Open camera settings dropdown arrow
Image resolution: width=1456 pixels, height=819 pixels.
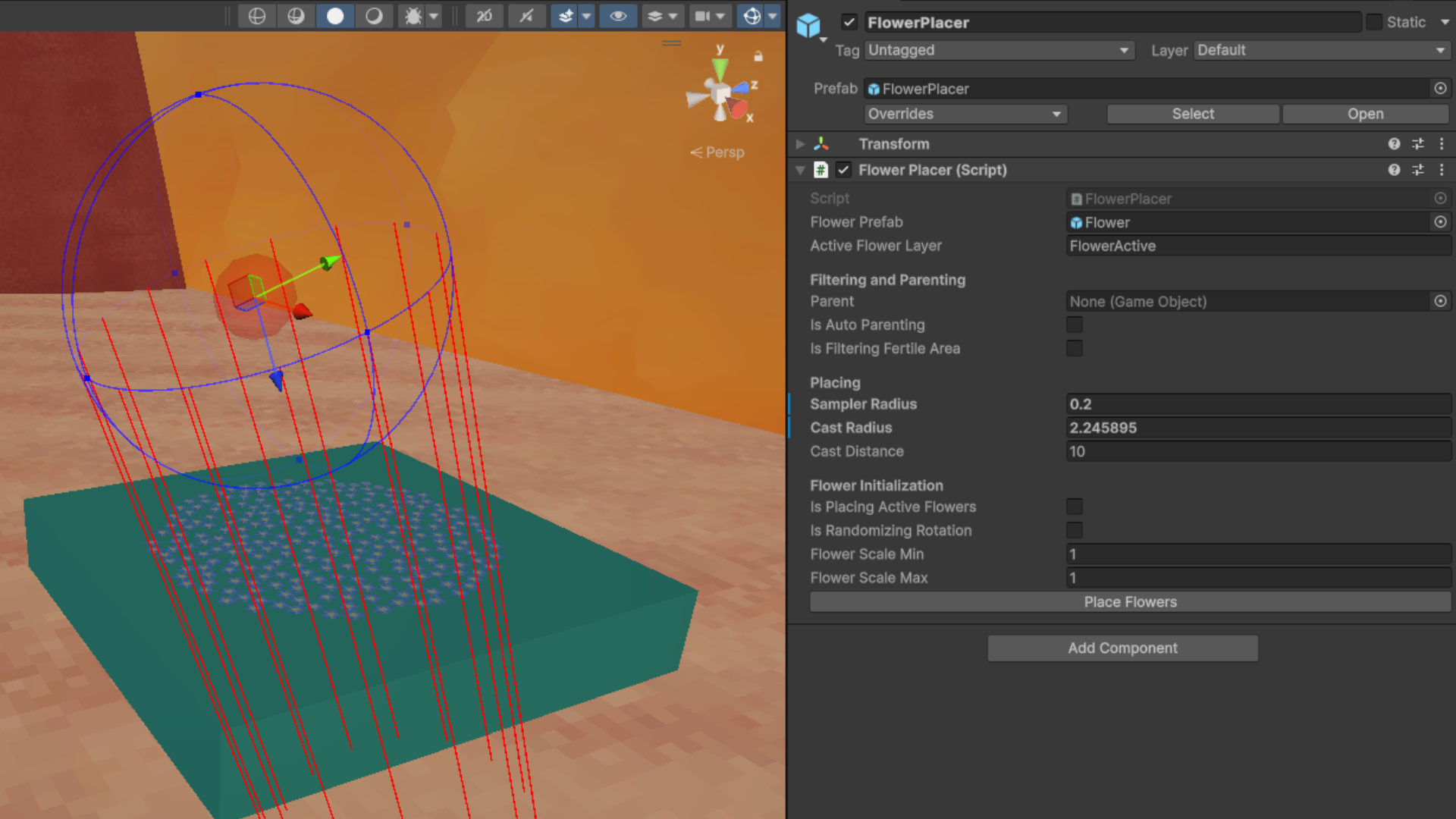coord(720,16)
